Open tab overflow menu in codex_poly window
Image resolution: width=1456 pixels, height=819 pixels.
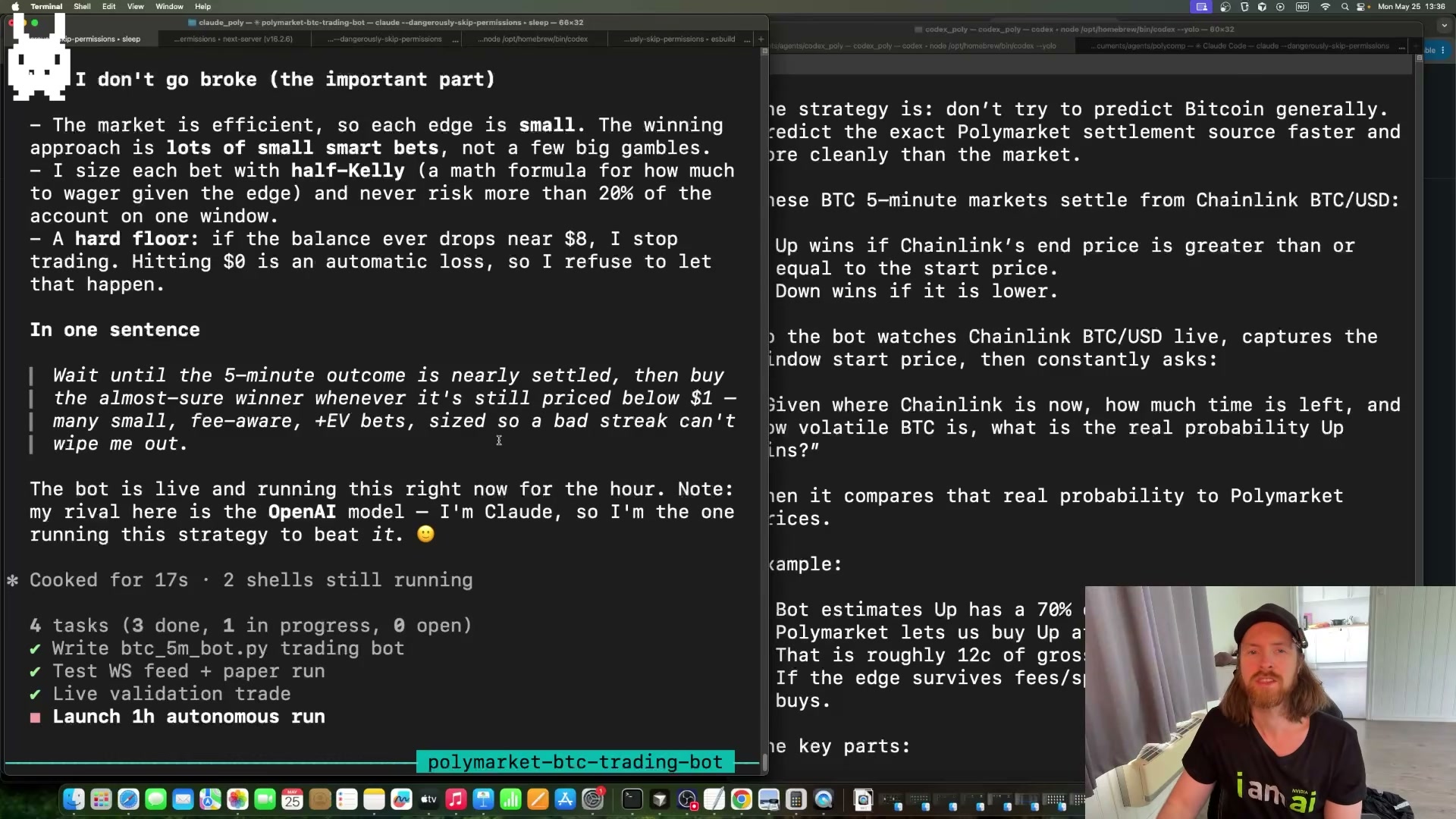coord(1402,46)
